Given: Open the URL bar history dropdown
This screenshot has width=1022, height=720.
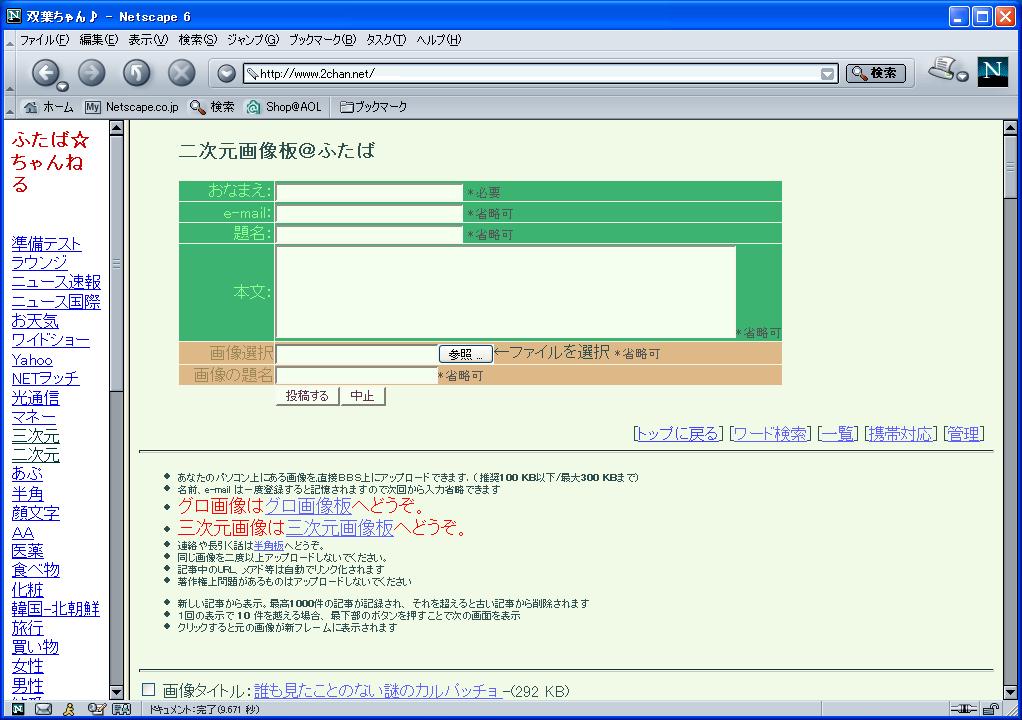Looking at the screenshot, I should point(827,73).
